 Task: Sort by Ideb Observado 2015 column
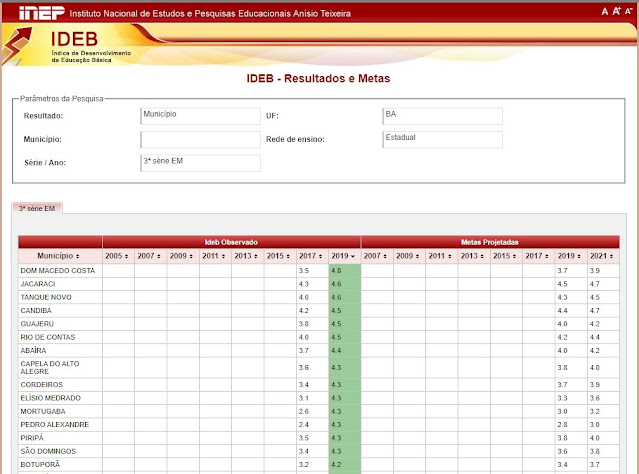(x=280, y=256)
